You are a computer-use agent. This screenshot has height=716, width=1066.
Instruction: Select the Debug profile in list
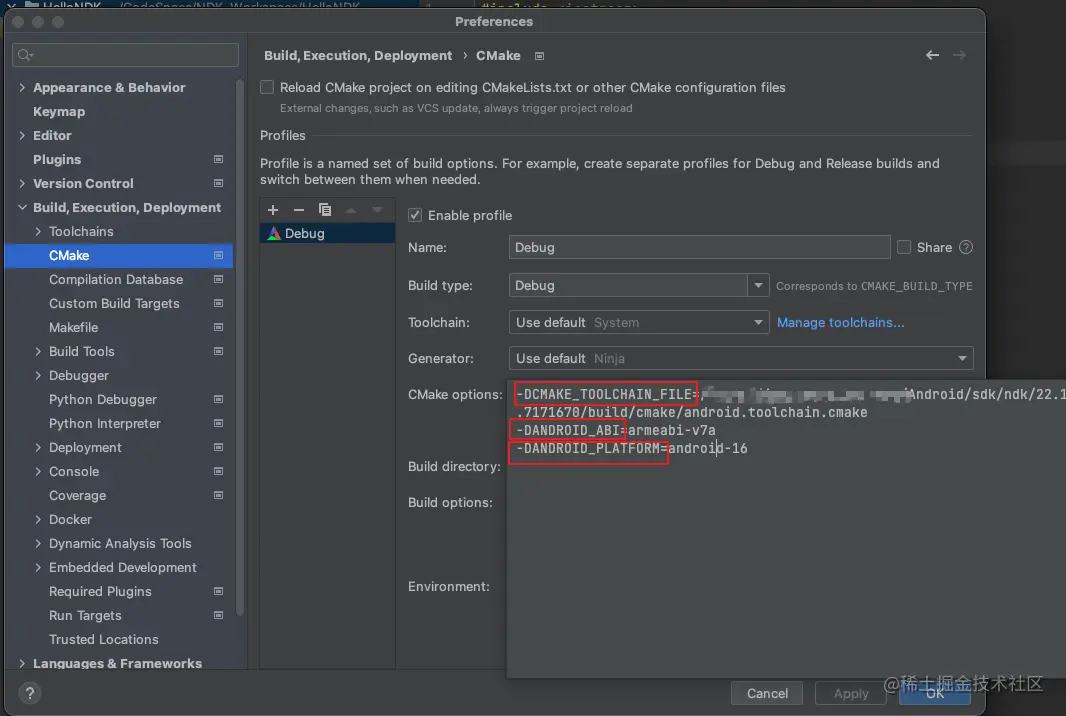coord(327,233)
